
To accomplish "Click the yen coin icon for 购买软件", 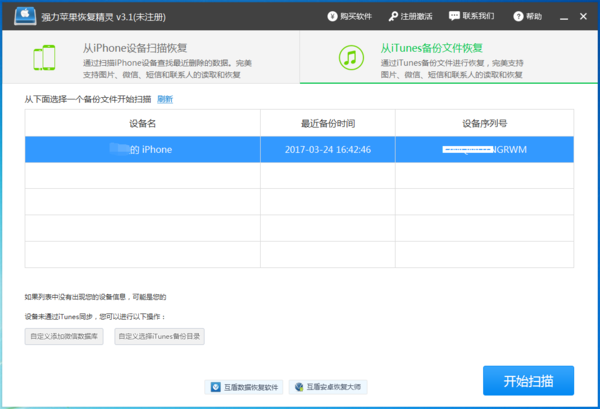I will coord(332,16).
